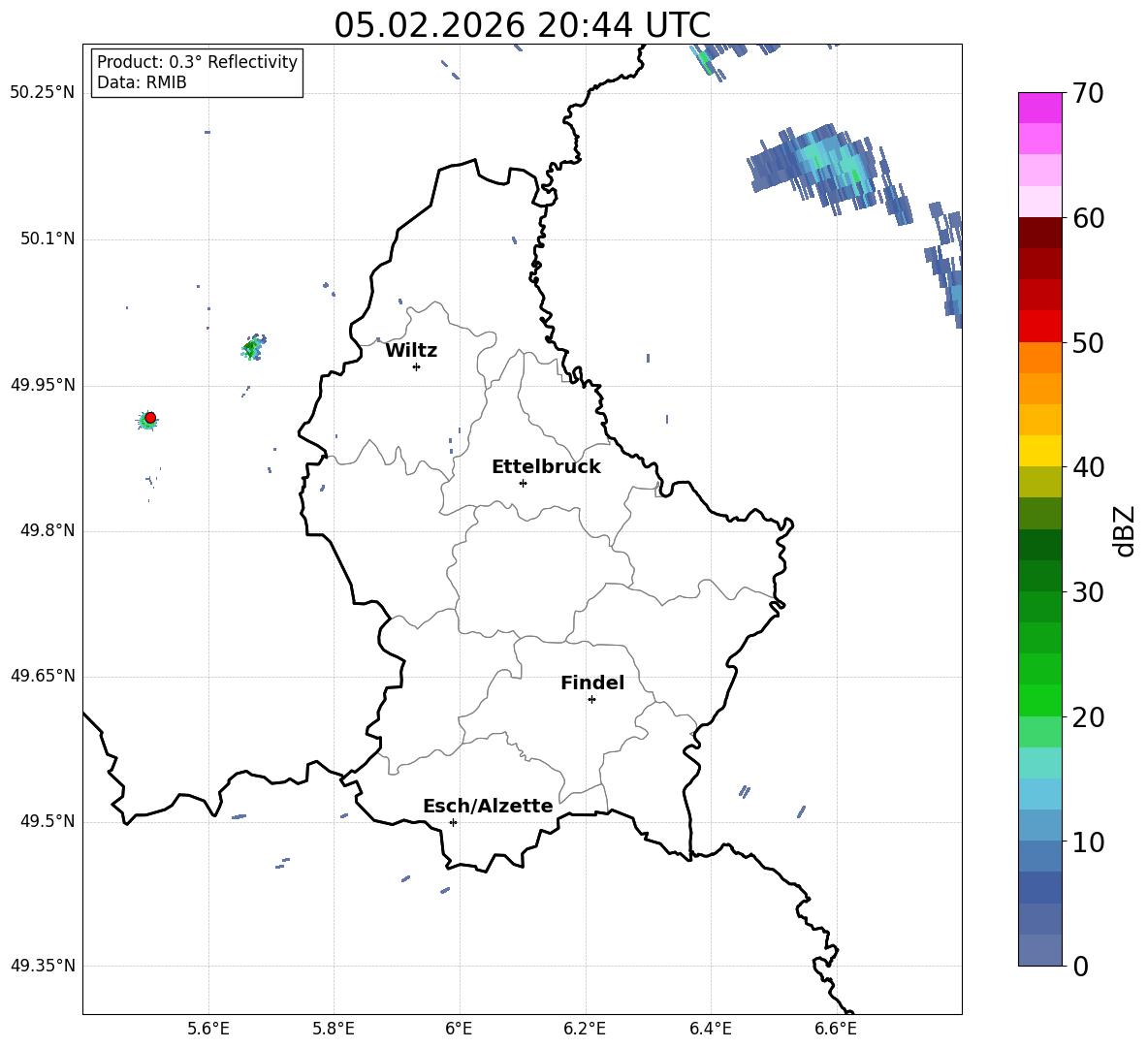The image size is (1148, 1048).
Task: Click the colorbar value 0
Action: (1081, 967)
